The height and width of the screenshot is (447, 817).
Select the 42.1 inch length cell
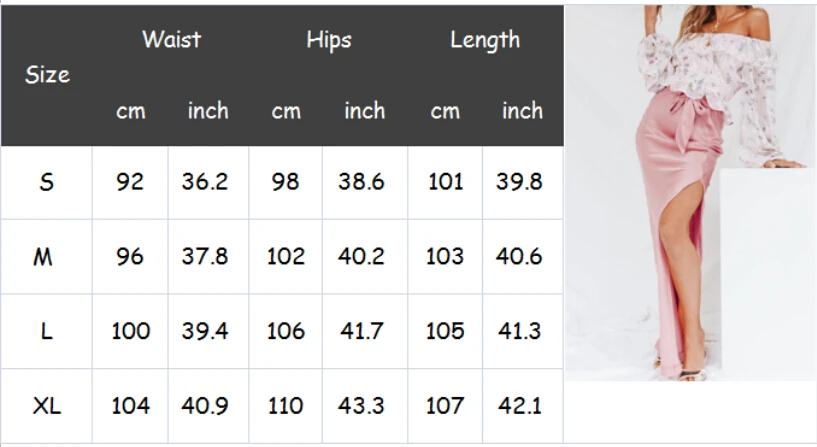pos(519,406)
